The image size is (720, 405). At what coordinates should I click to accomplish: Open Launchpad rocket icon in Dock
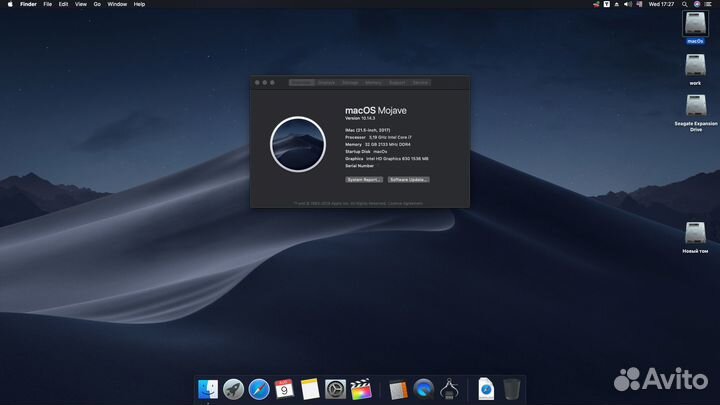point(233,389)
